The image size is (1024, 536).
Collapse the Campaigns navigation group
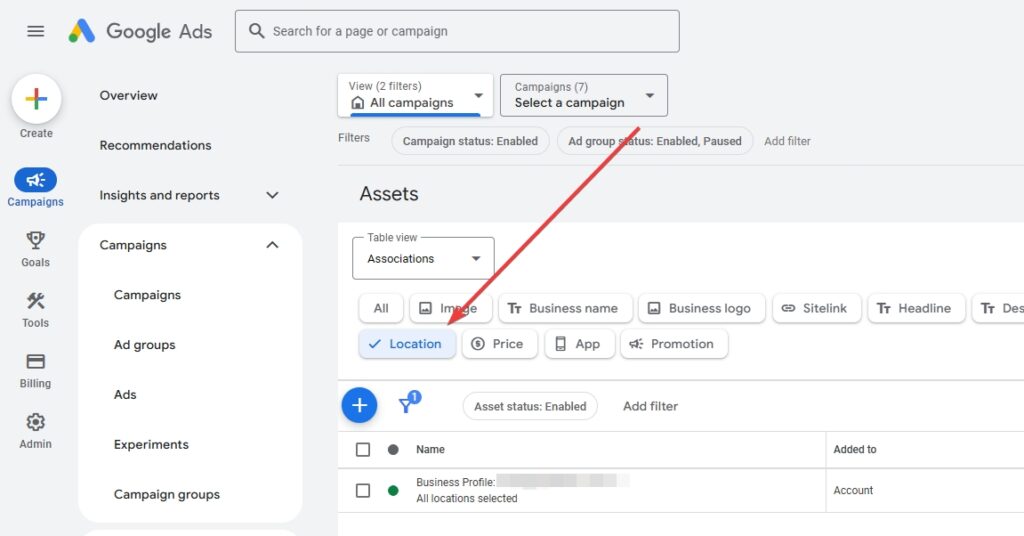[272, 245]
